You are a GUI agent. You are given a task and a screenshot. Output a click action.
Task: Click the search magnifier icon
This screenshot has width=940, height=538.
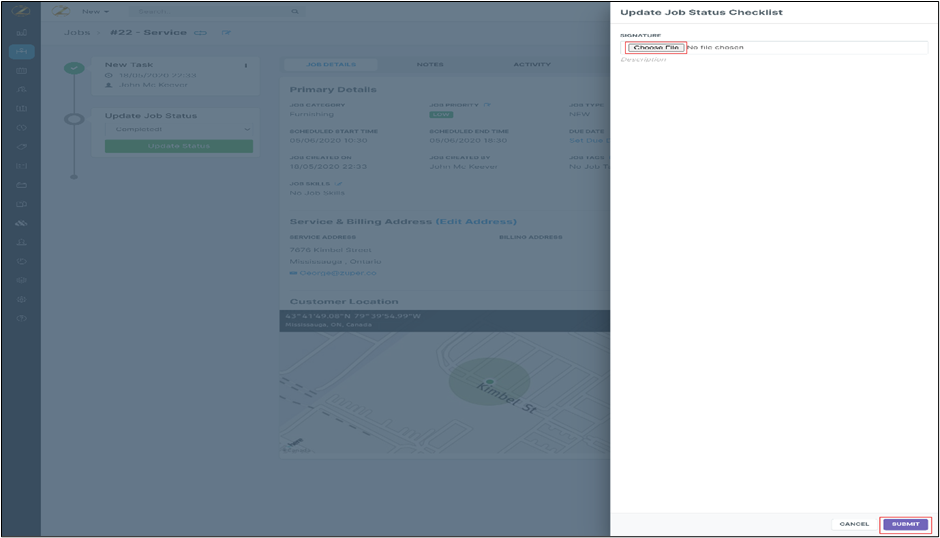click(295, 11)
